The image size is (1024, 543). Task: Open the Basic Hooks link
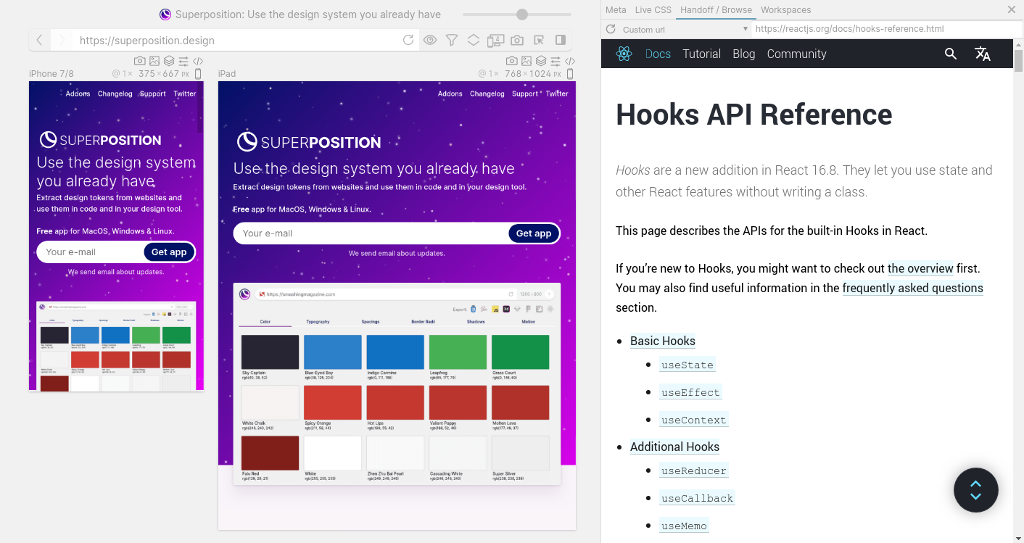[663, 341]
